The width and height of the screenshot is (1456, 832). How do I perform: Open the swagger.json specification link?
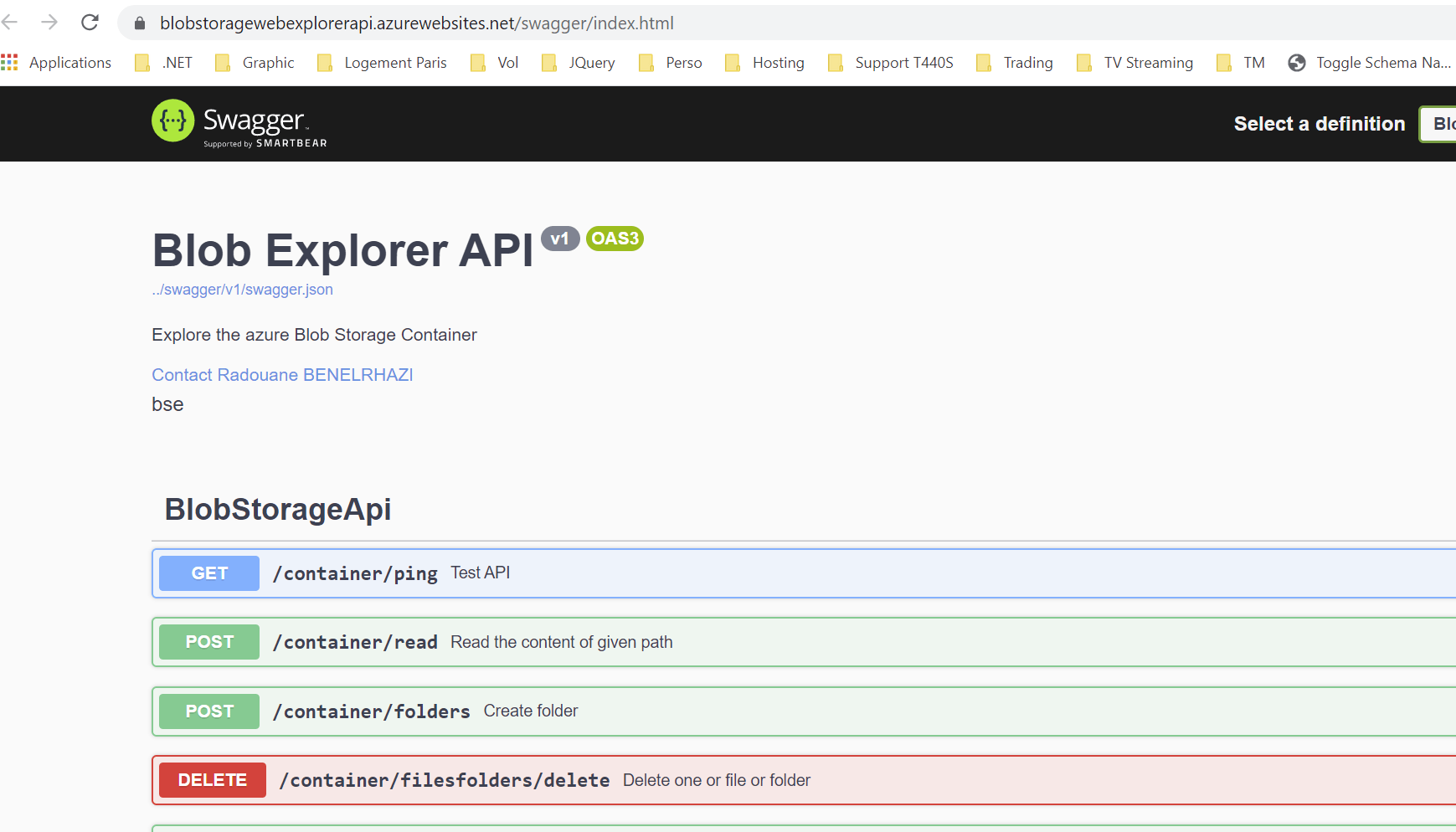pyautogui.click(x=242, y=289)
